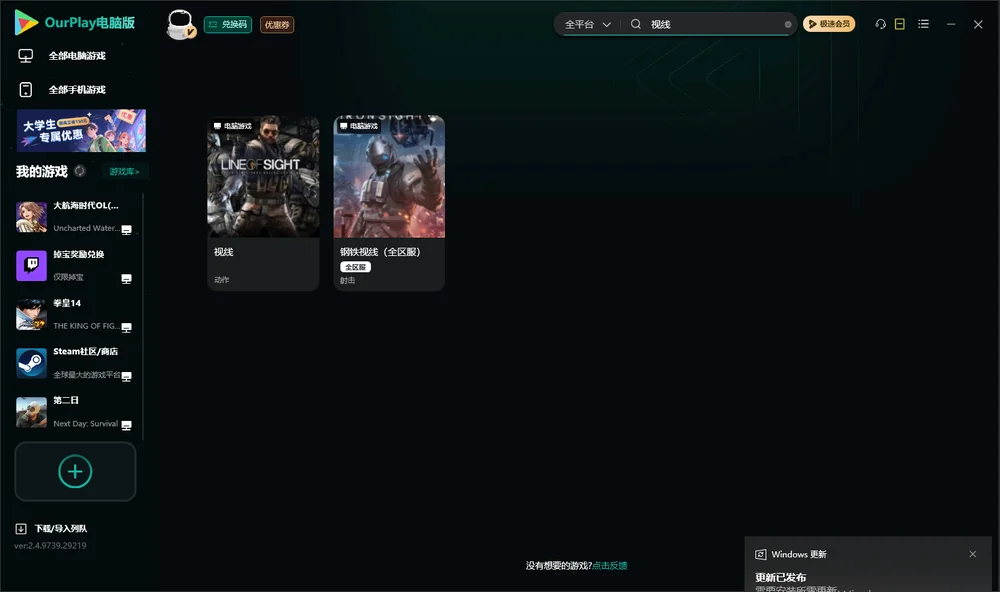The width and height of the screenshot is (1000, 592).
Task: Expand the 全平台 platform dropdown
Action: 587,24
